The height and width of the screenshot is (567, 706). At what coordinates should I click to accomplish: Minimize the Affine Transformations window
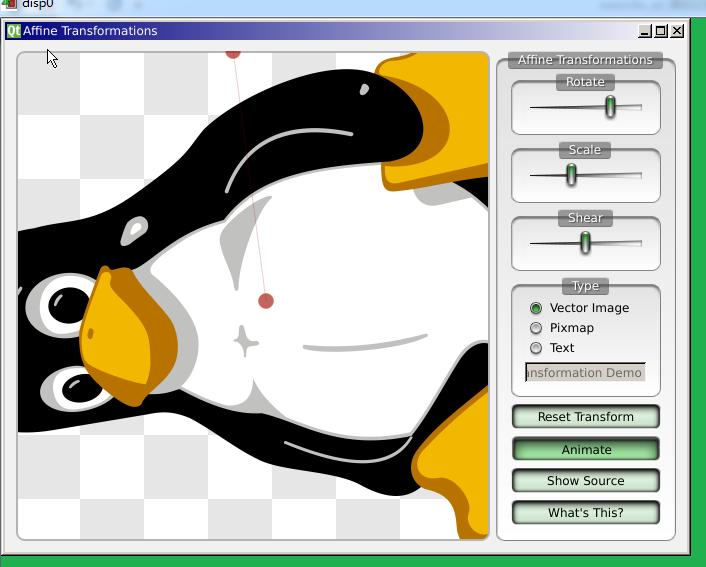point(645,31)
